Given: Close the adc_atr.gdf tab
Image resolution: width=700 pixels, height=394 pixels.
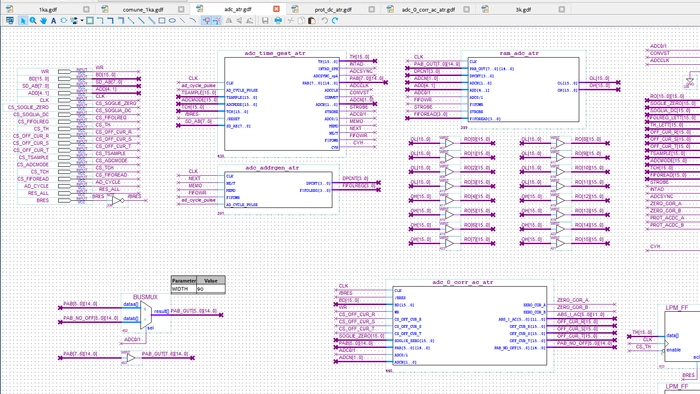Looking at the screenshot, I should point(276,9).
